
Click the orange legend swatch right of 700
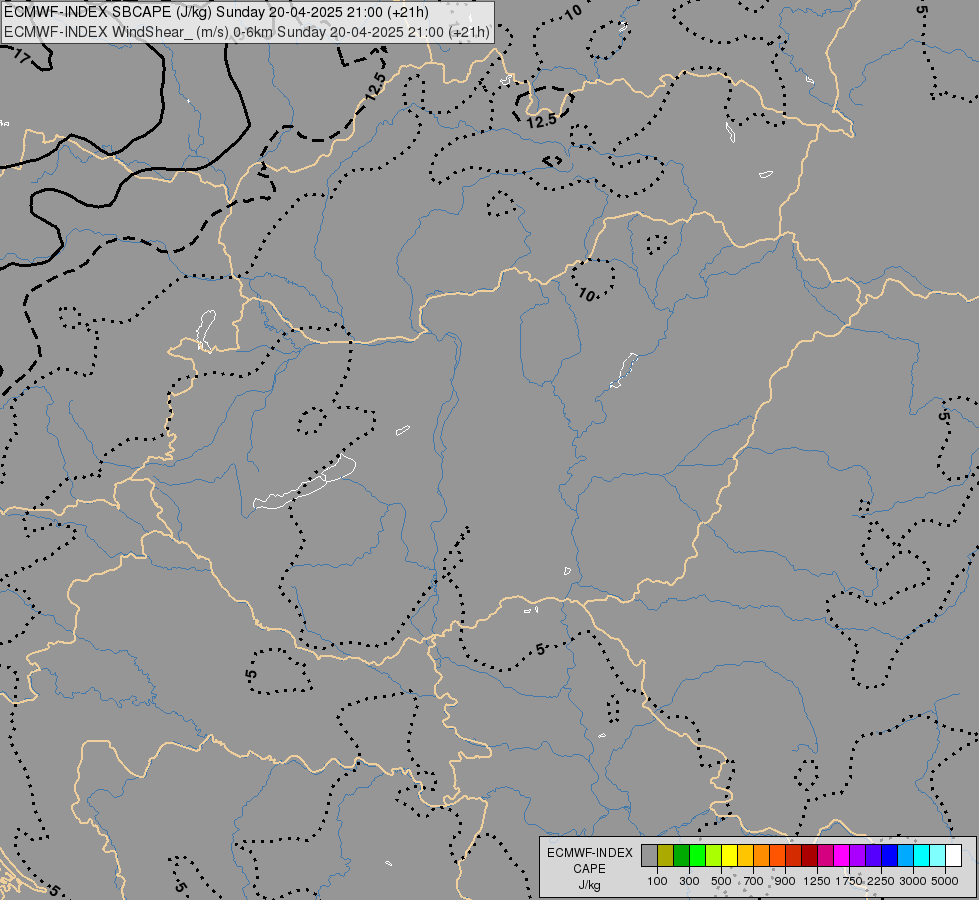coord(762,855)
